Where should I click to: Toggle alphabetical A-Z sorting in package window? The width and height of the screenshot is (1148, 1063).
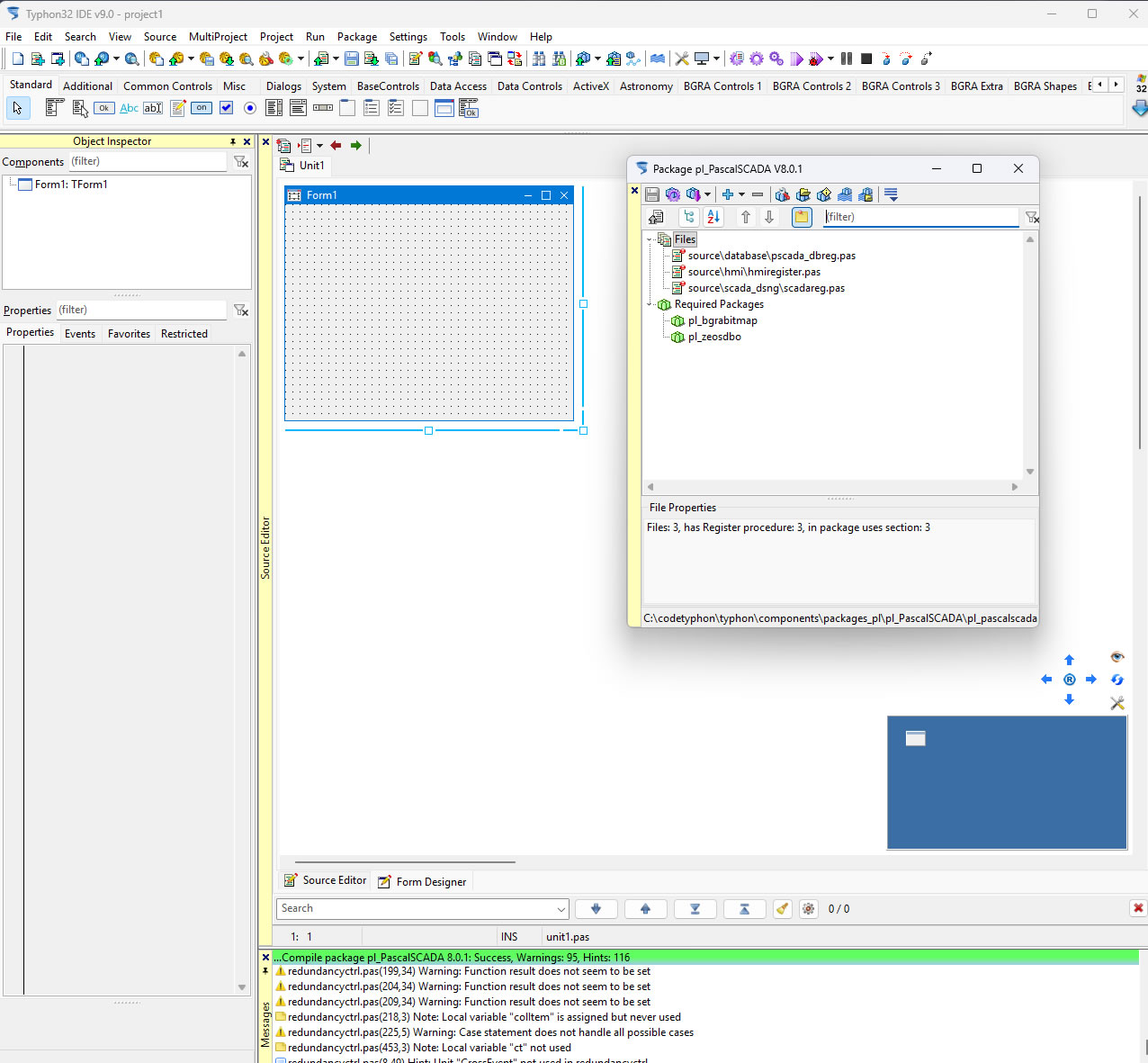(x=713, y=217)
